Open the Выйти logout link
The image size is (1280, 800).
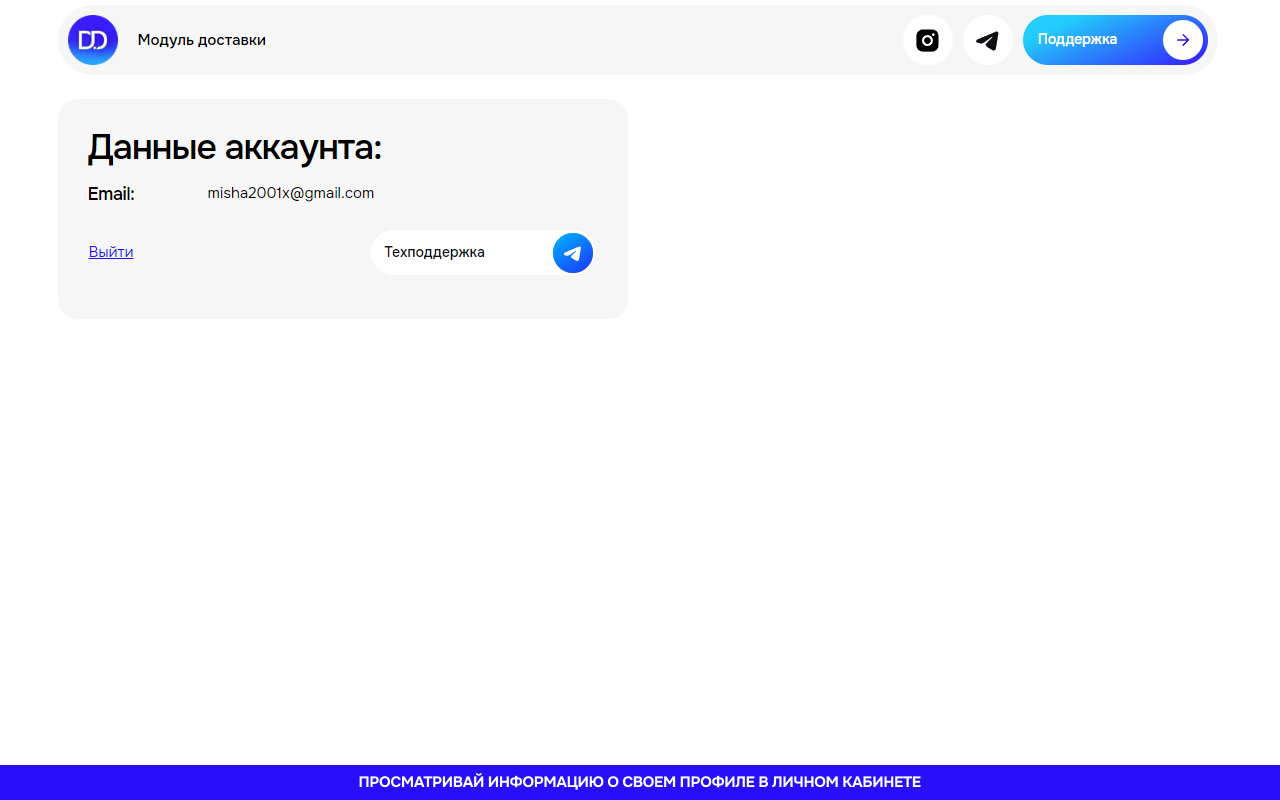click(111, 251)
